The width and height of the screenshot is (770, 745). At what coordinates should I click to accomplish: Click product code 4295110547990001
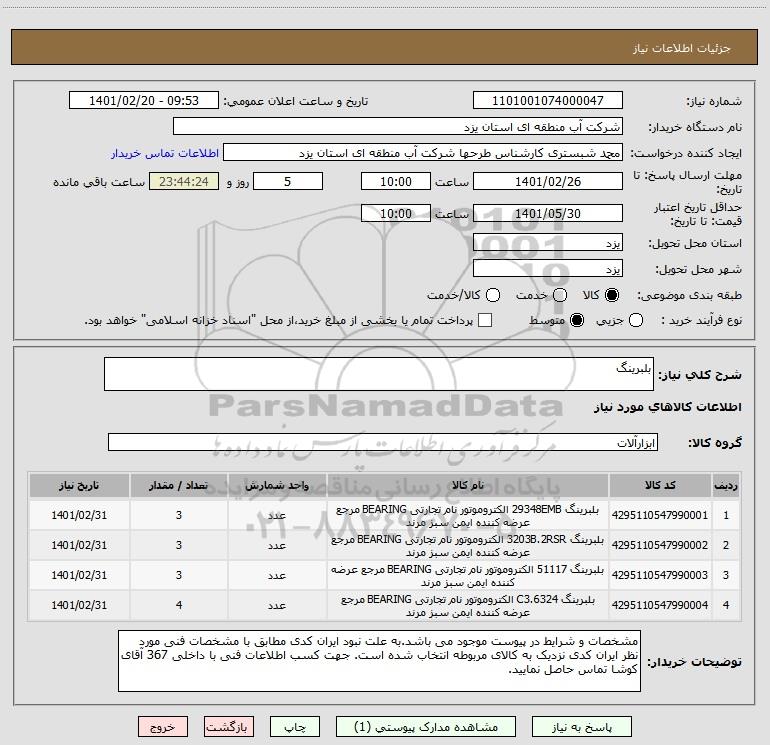(660, 515)
